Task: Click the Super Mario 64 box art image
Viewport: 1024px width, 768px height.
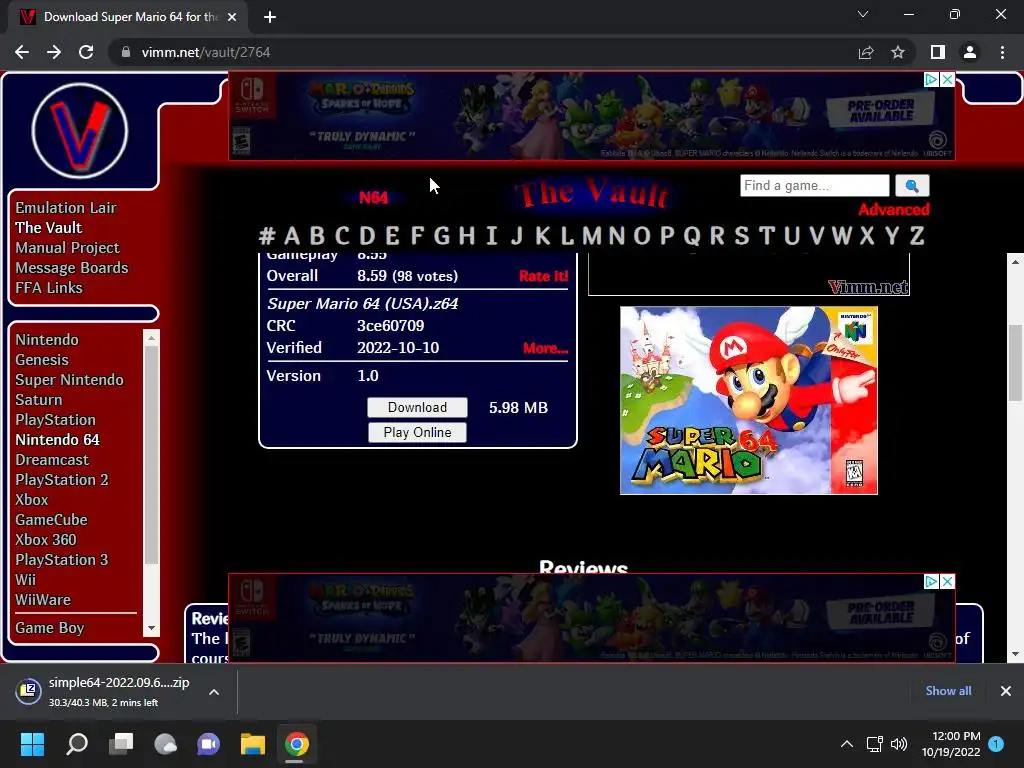Action: click(748, 400)
